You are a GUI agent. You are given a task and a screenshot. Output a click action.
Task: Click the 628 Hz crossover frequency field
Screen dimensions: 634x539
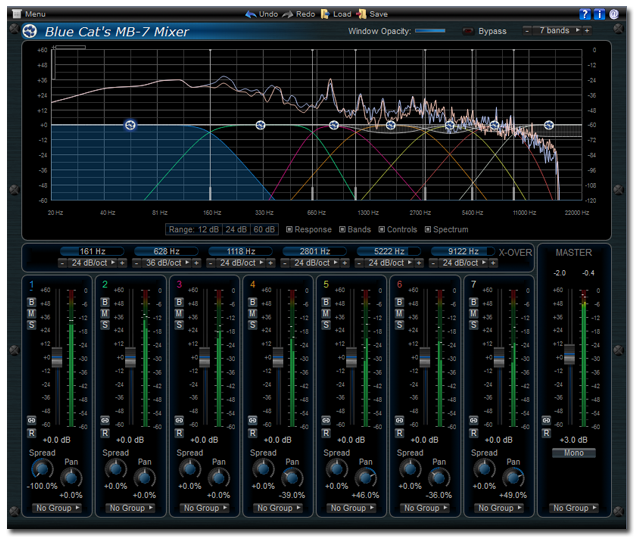(x=167, y=251)
